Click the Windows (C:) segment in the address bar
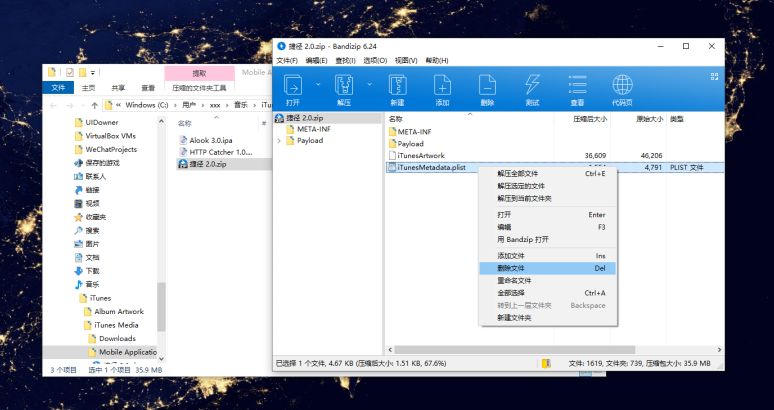 [x=147, y=105]
